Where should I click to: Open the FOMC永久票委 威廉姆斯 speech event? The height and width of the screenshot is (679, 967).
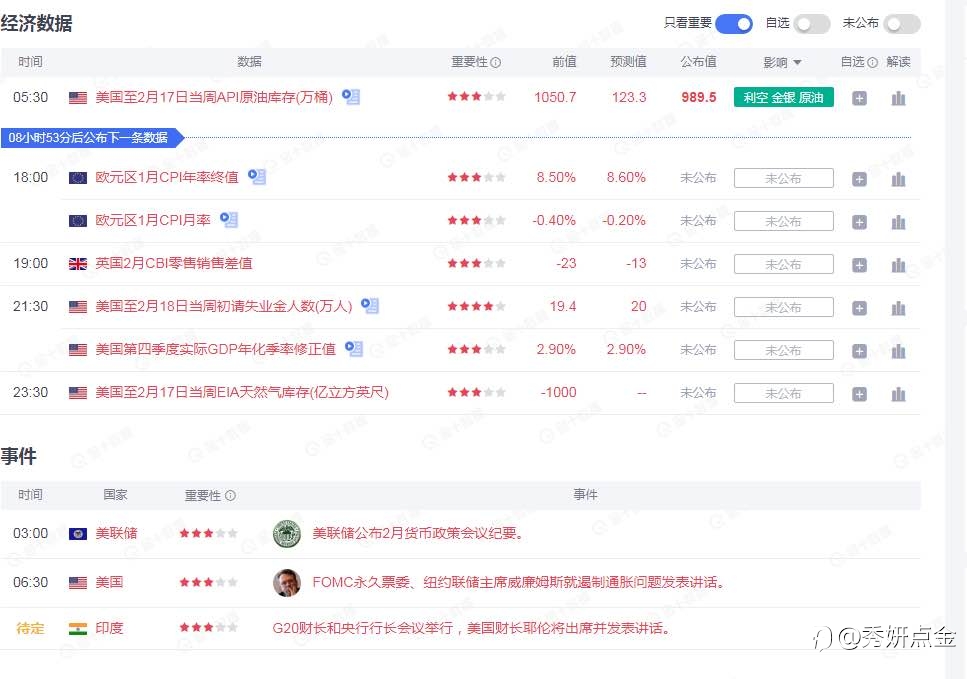coord(518,582)
